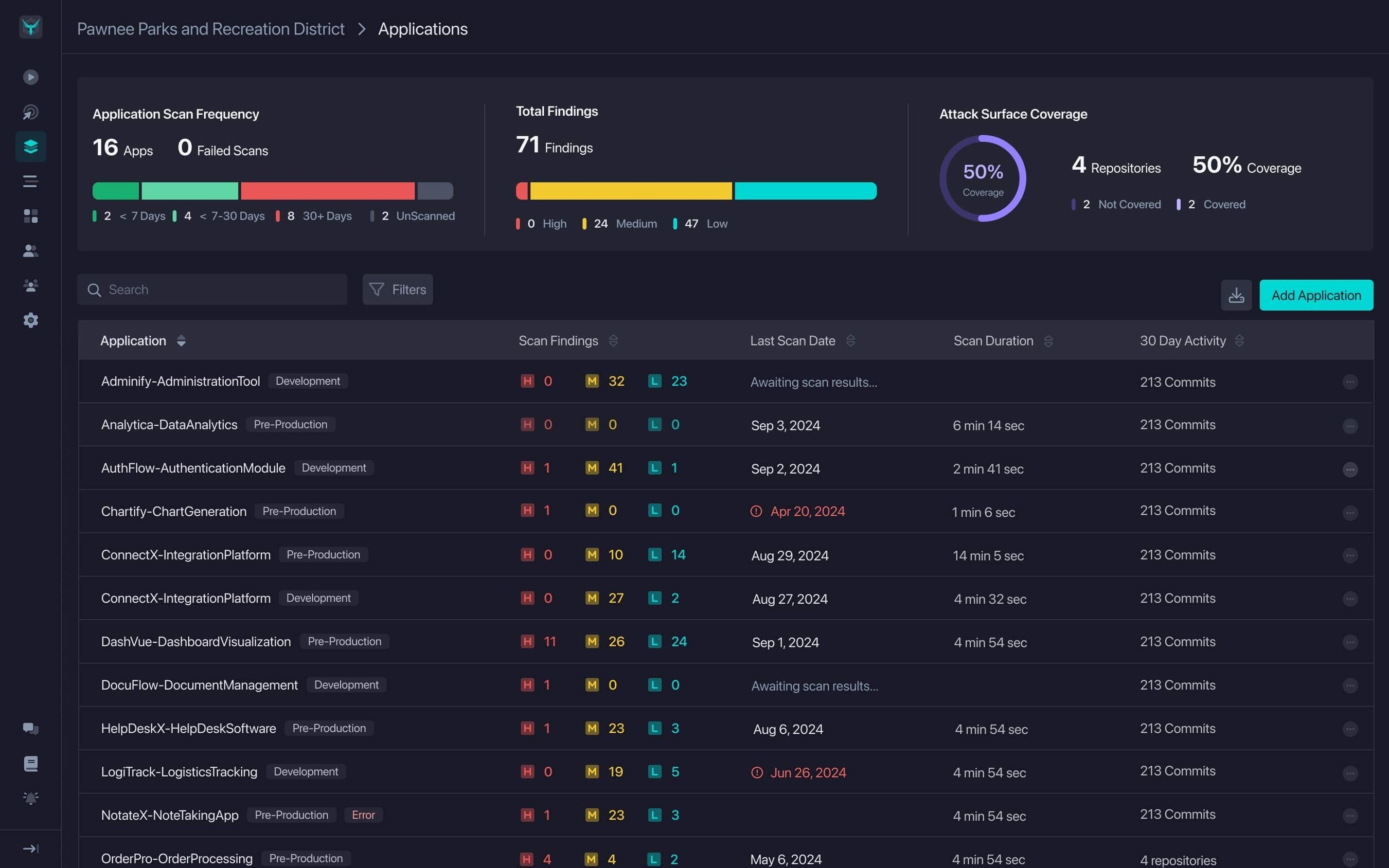
Task: Click the download export icon button
Action: coord(1236,295)
